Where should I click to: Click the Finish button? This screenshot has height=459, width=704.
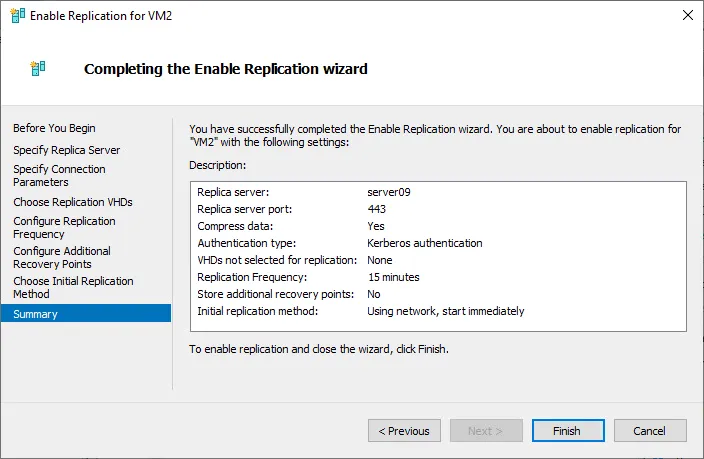click(x=568, y=431)
